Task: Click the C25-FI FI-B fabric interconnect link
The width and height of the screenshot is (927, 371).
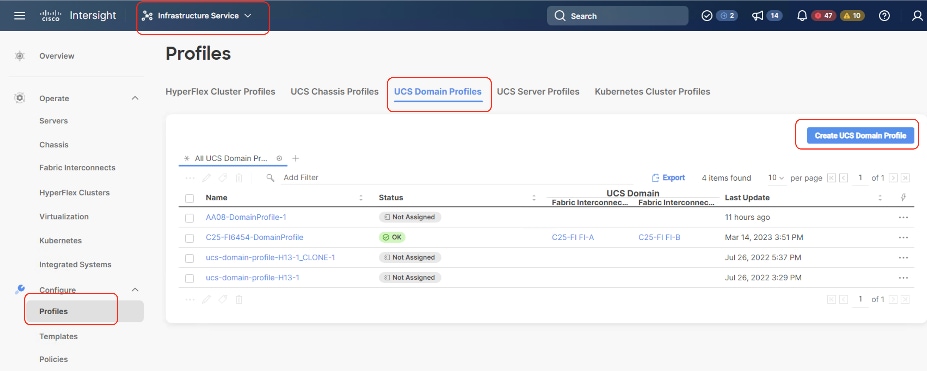Action: coord(660,237)
